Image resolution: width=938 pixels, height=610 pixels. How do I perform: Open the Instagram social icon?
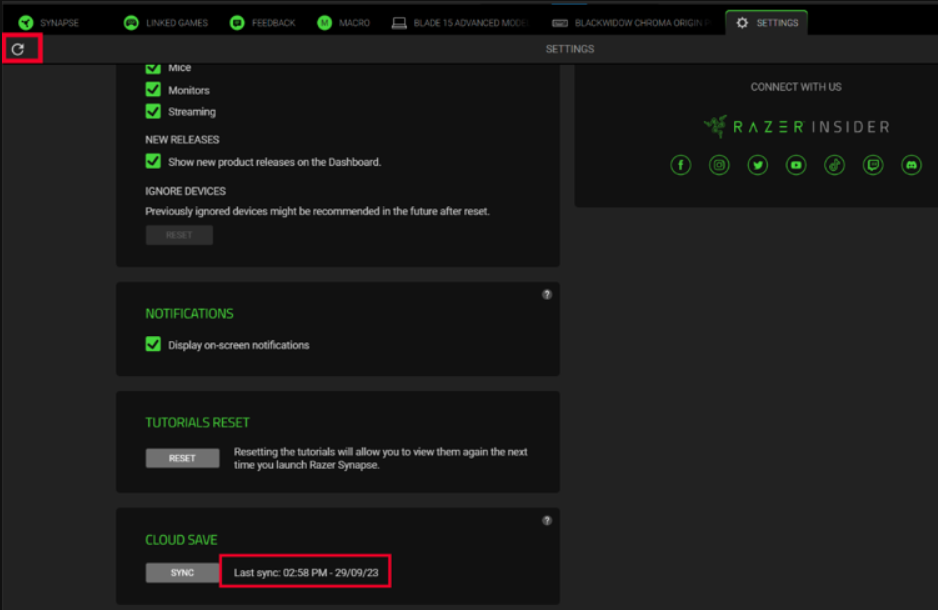tap(719, 164)
